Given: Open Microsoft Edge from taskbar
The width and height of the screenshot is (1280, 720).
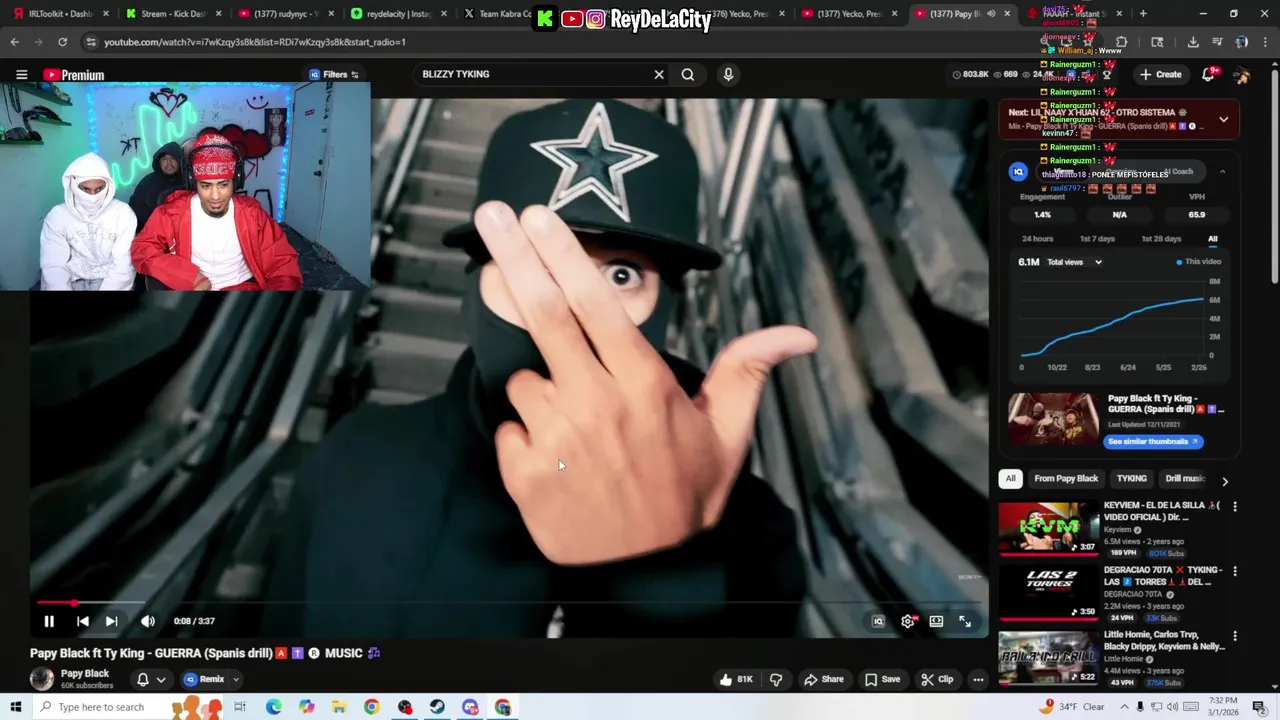Looking at the screenshot, I should pos(273,707).
